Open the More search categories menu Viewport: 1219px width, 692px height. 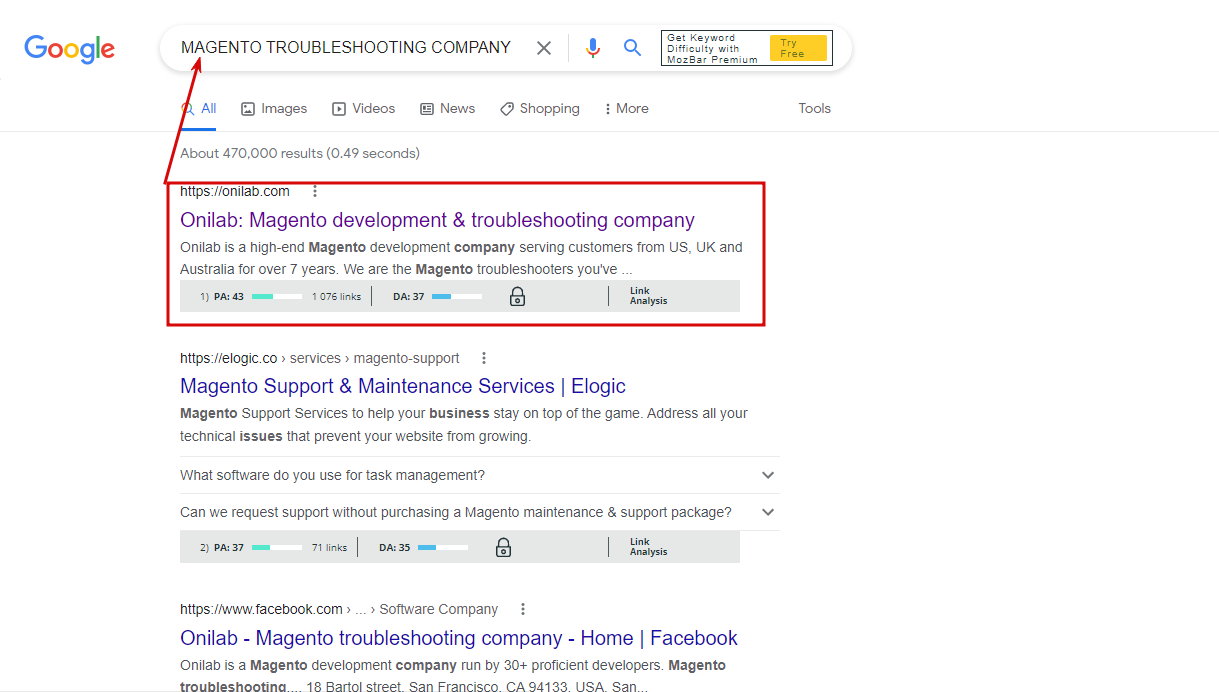tap(625, 108)
